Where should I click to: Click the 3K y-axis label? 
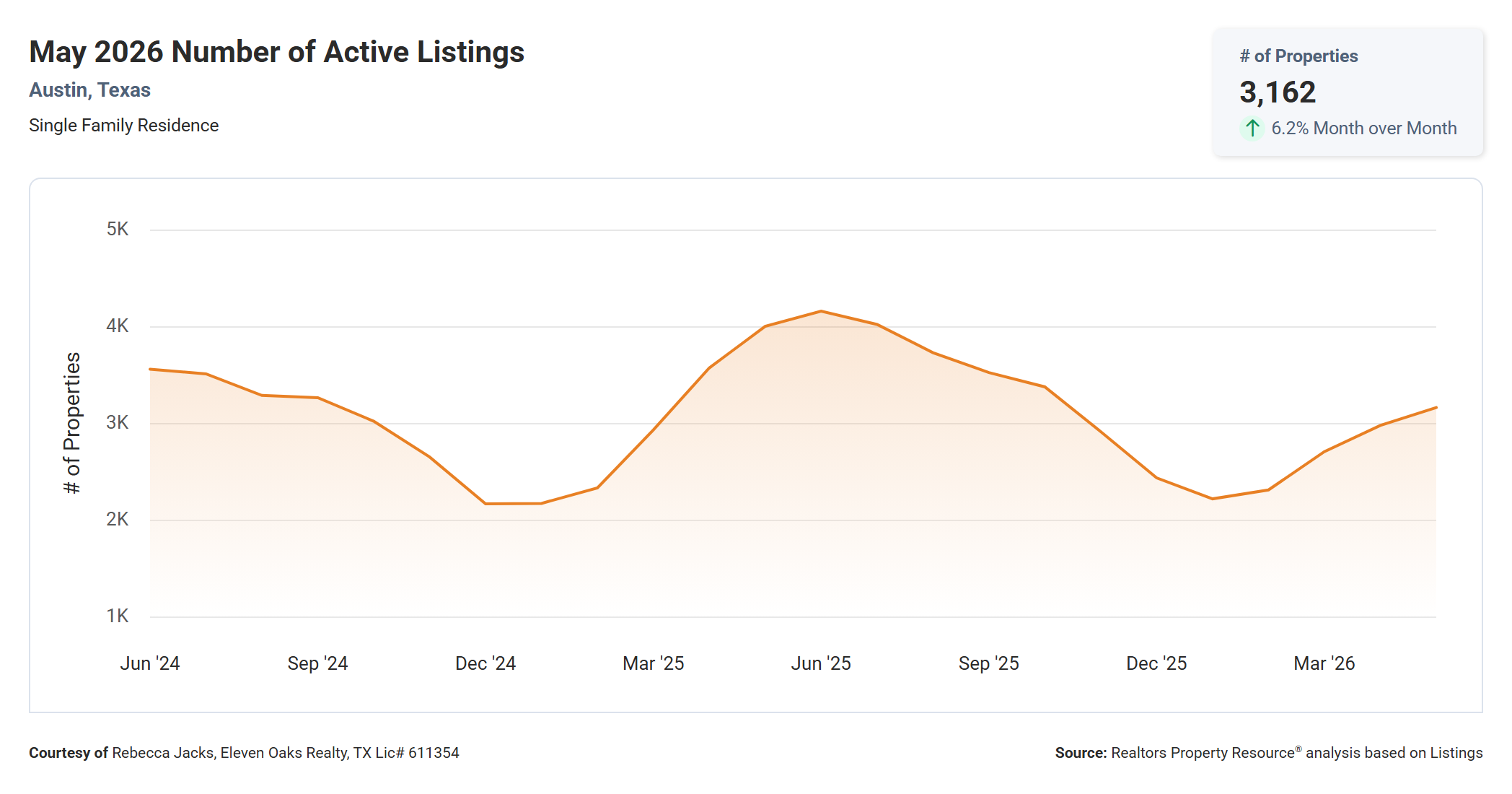tap(118, 423)
